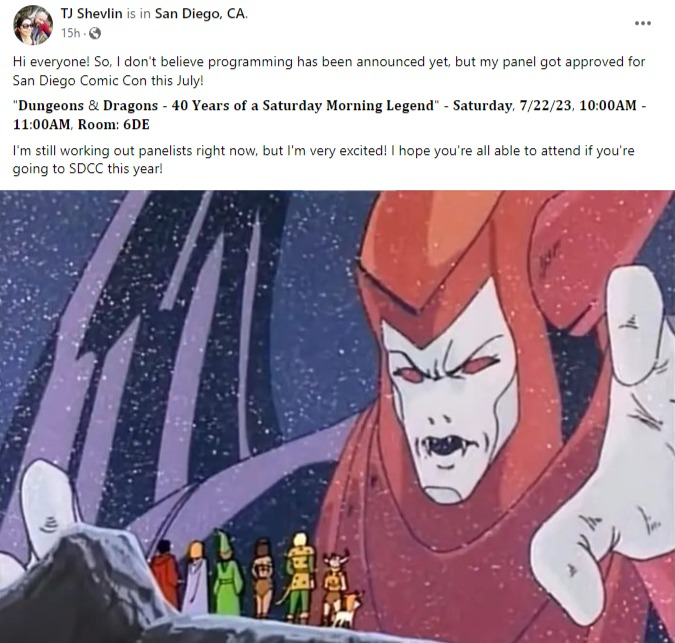Click the TJ Shevlin name link
The width and height of the screenshot is (675, 643).
tap(91, 14)
